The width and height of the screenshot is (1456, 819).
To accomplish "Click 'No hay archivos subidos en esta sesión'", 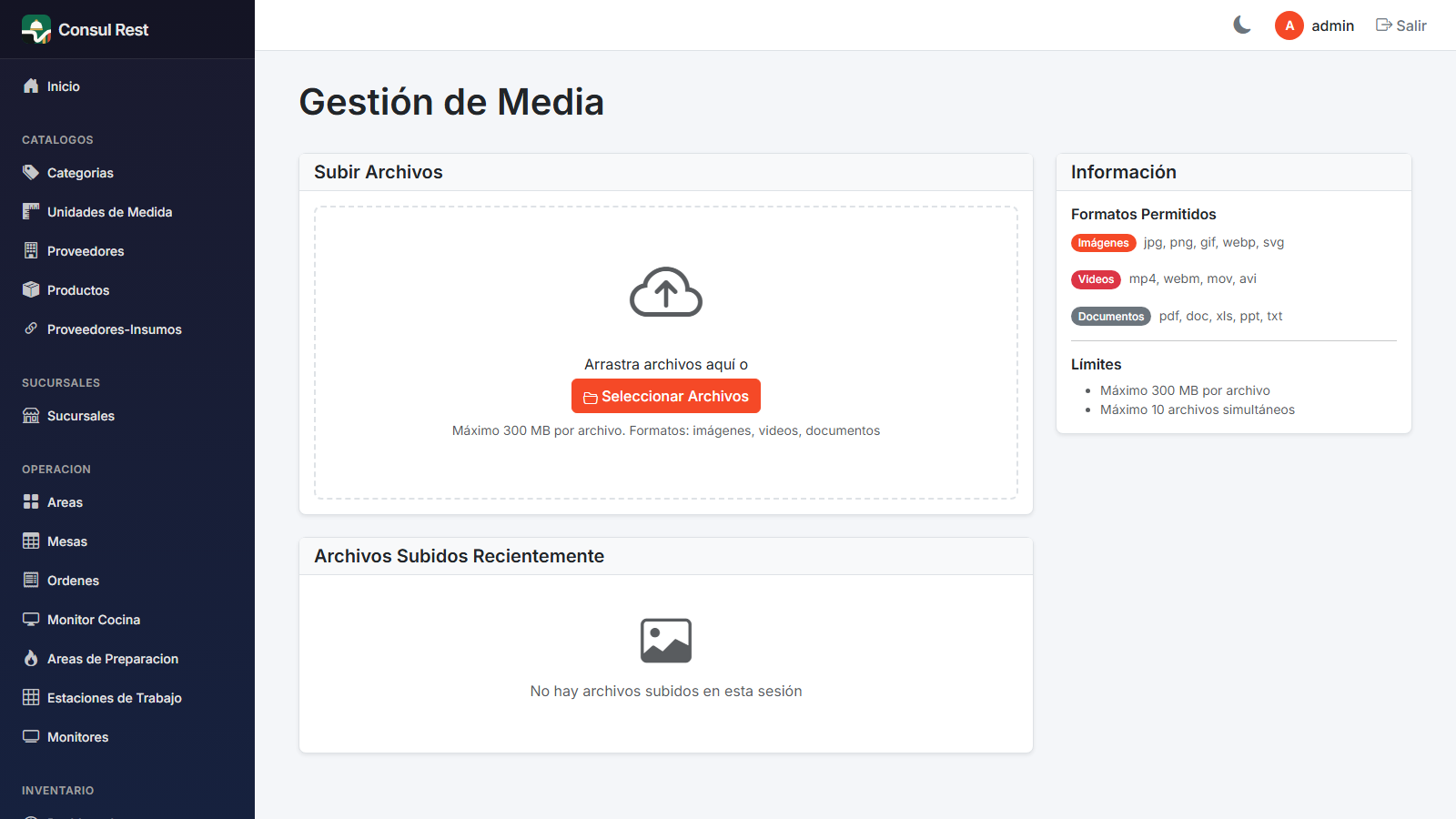I will tap(666, 691).
